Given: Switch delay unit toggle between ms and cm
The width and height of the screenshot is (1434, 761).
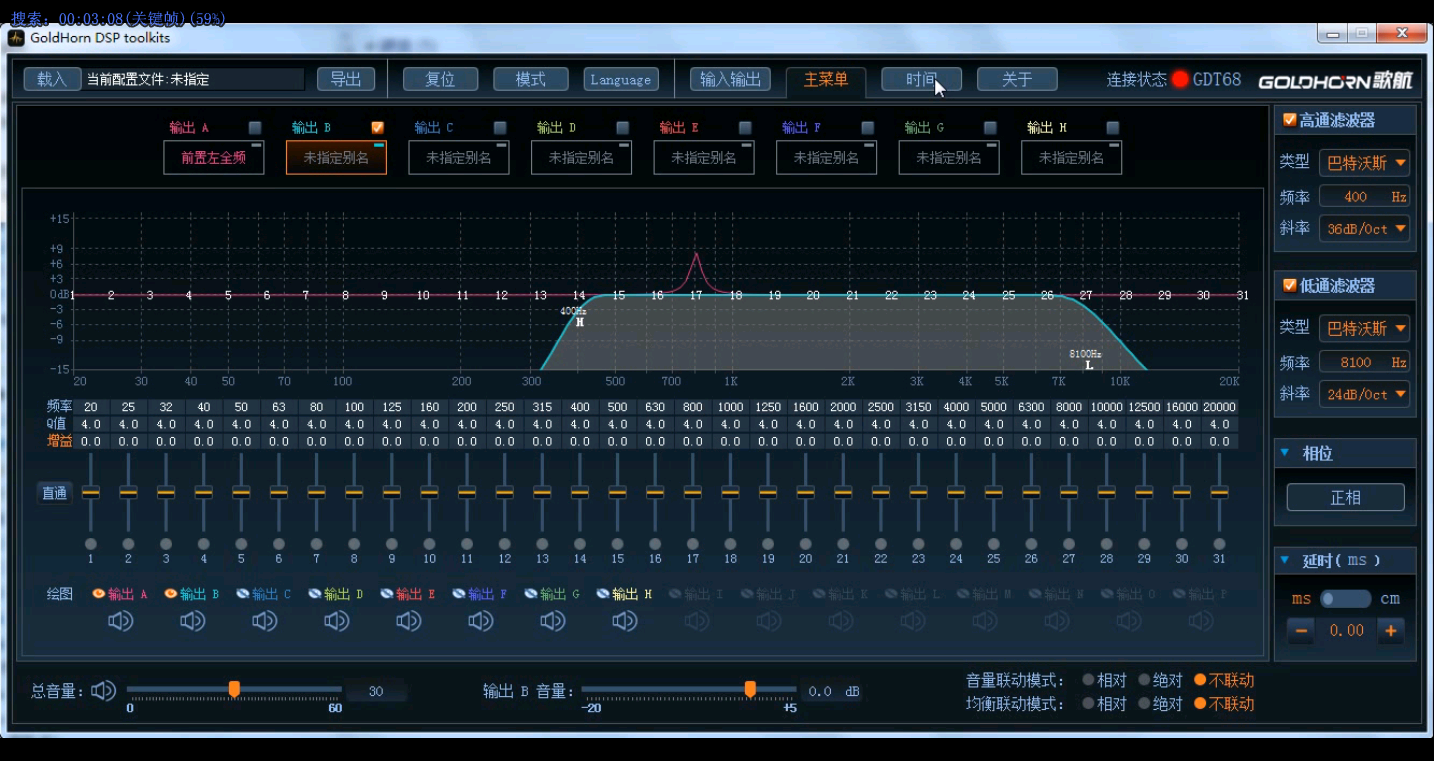Looking at the screenshot, I should (x=1345, y=599).
